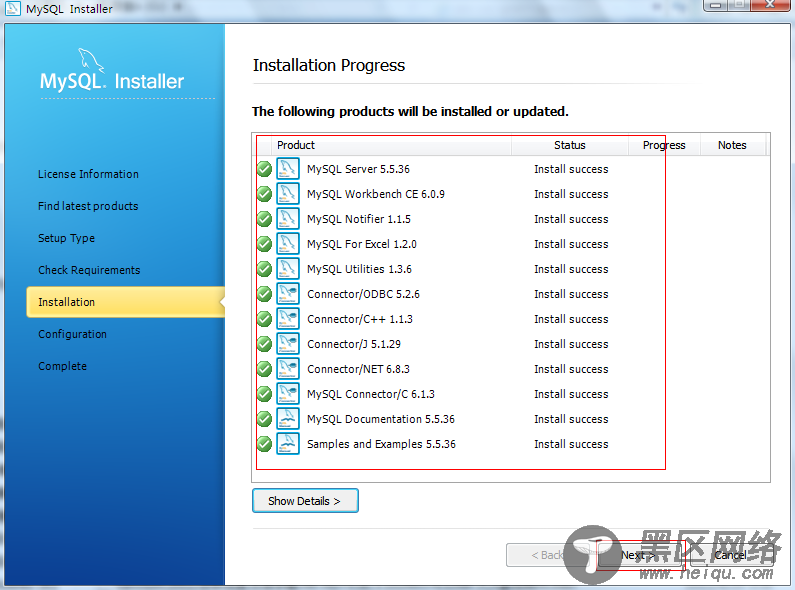Click Install success status of Connector/J
The image size is (795, 590).
point(571,344)
